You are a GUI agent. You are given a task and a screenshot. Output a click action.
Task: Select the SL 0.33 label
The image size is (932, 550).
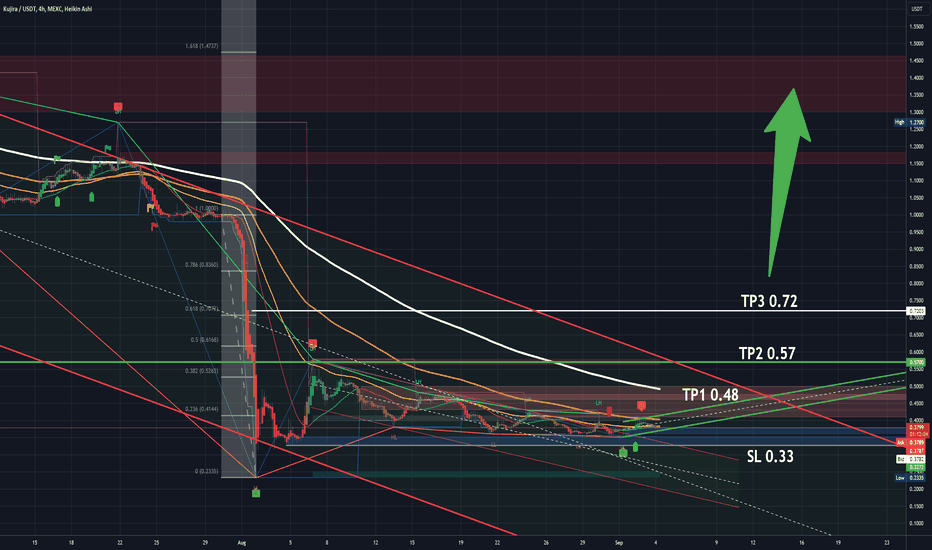pos(770,457)
